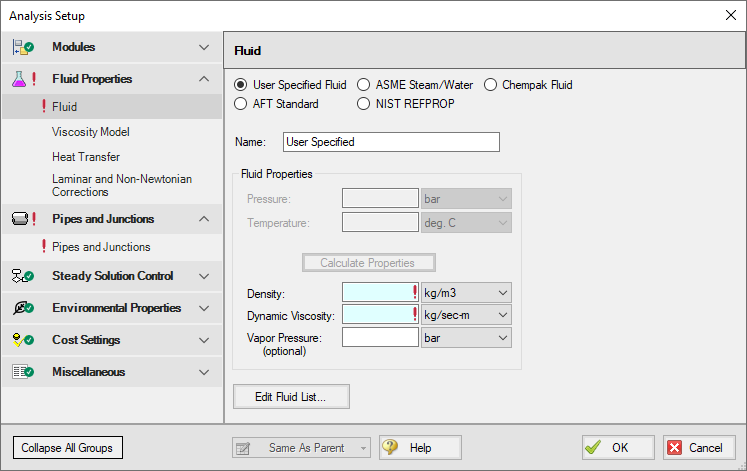Click the Fluid Properties flask icon
This screenshot has height=471, width=747.
click(22, 79)
